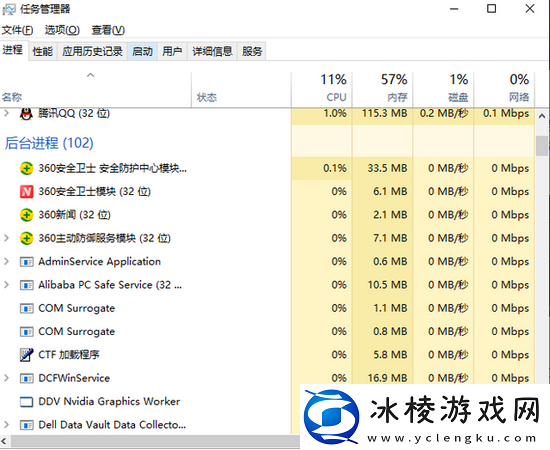Click the 360新闻 process icon
The image size is (550, 450).
(x=26, y=215)
